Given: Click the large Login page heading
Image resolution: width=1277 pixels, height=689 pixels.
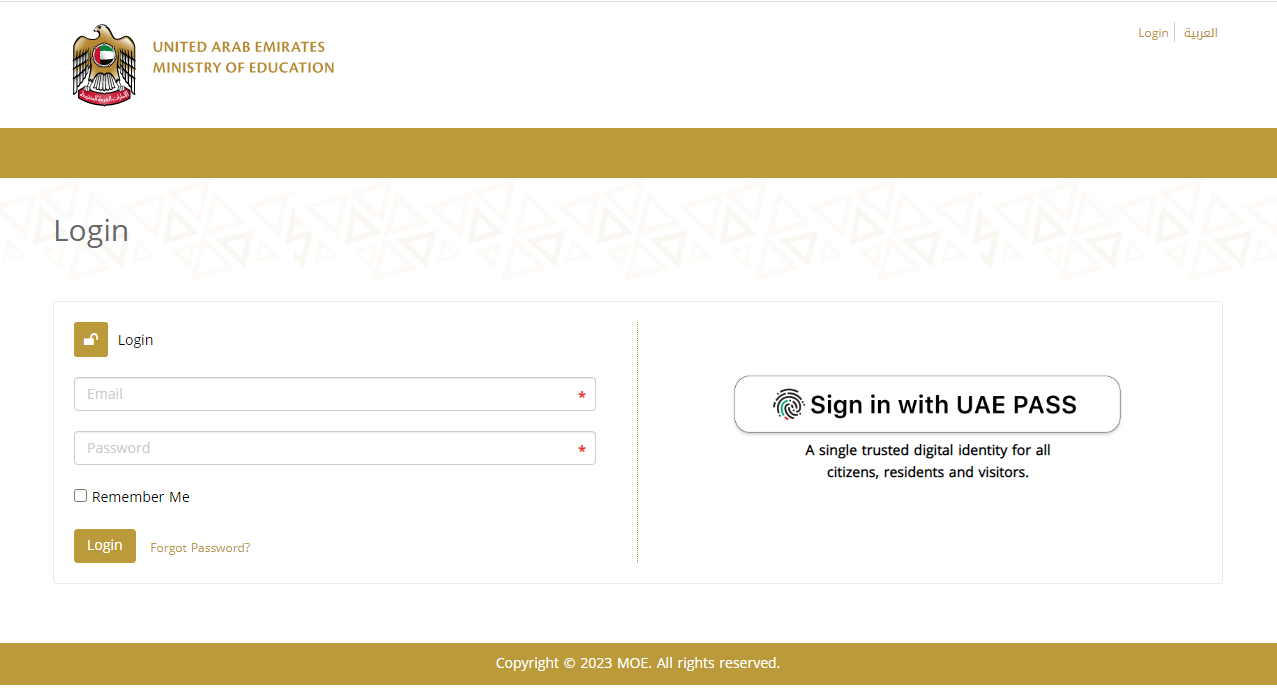Looking at the screenshot, I should click(x=91, y=231).
